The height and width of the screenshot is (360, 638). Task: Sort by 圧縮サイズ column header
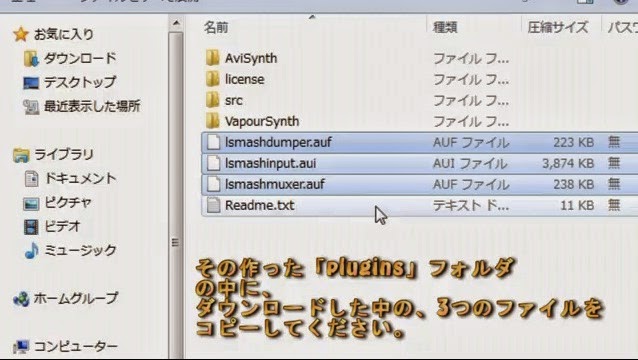click(558, 27)
